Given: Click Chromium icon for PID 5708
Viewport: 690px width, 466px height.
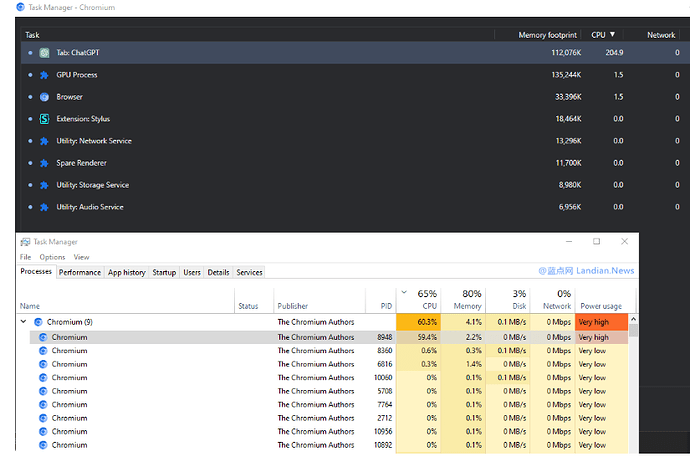Looking at the screenshot, I should [x=43, y=391].
